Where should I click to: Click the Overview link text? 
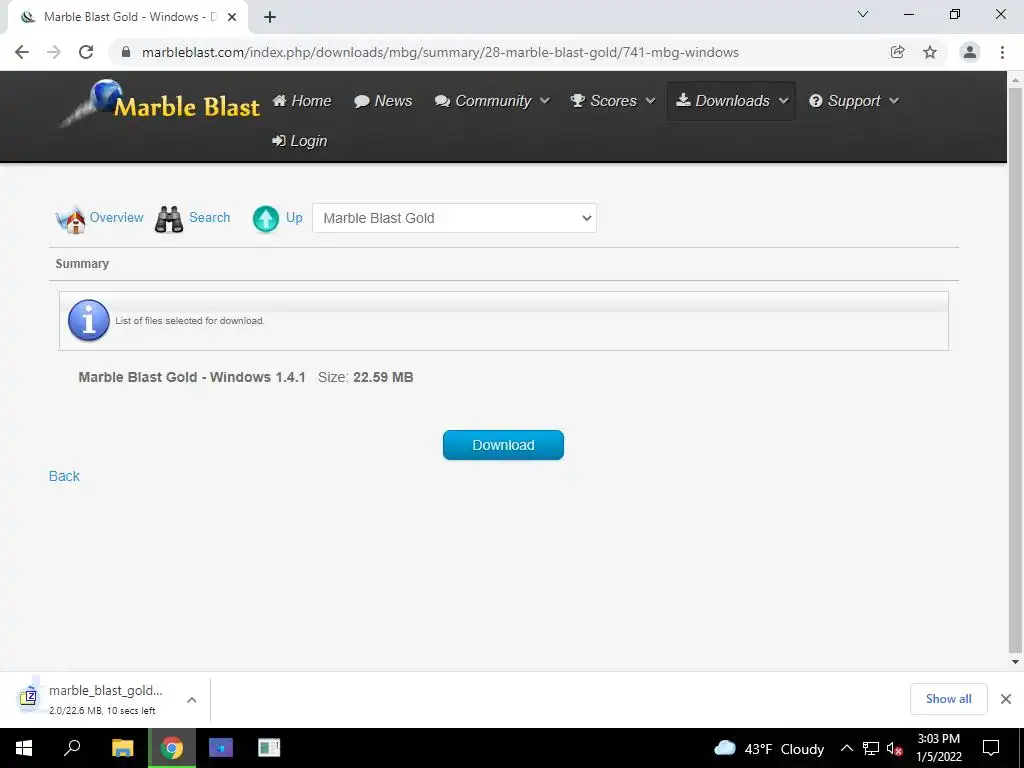116,217
